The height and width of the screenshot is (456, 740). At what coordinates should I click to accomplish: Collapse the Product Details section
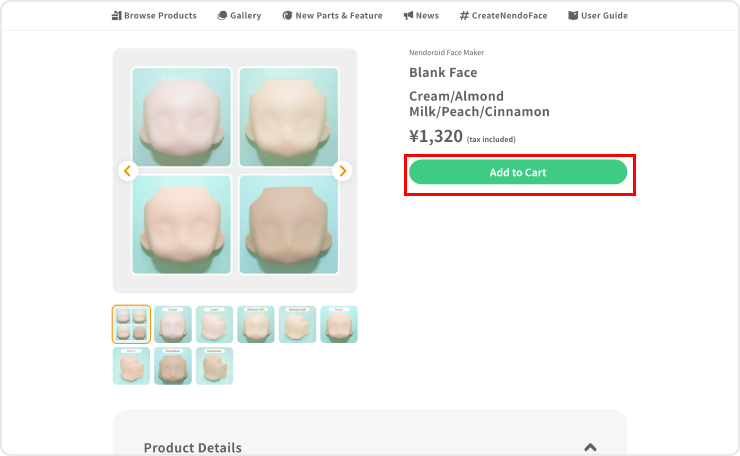coord(590,447)
